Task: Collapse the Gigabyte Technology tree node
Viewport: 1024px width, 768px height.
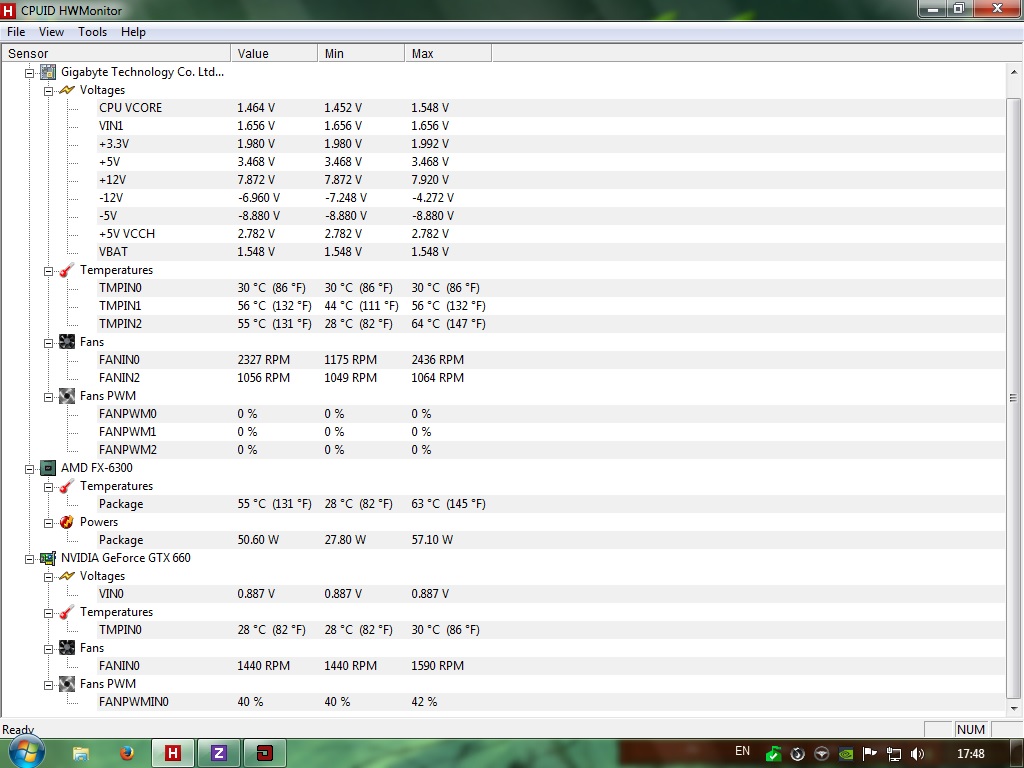Action: pyautogui.click(x=29, y=72)
